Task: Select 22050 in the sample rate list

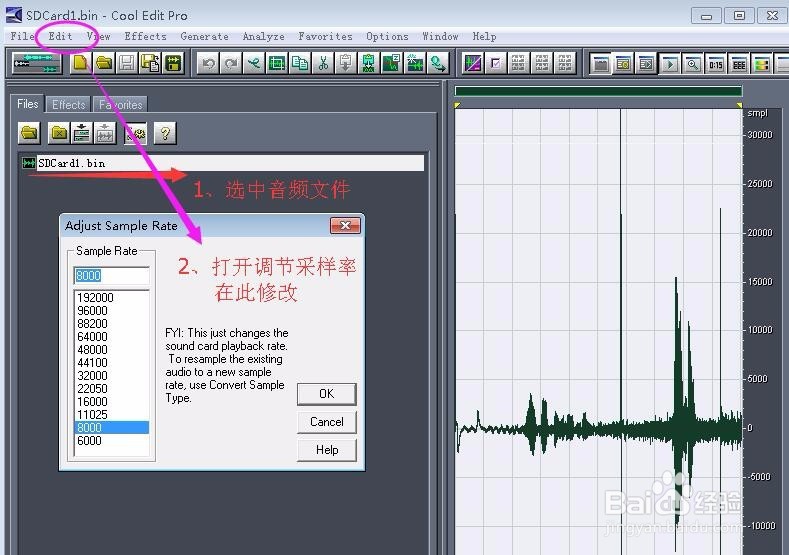Action: [x=112, y=388]
